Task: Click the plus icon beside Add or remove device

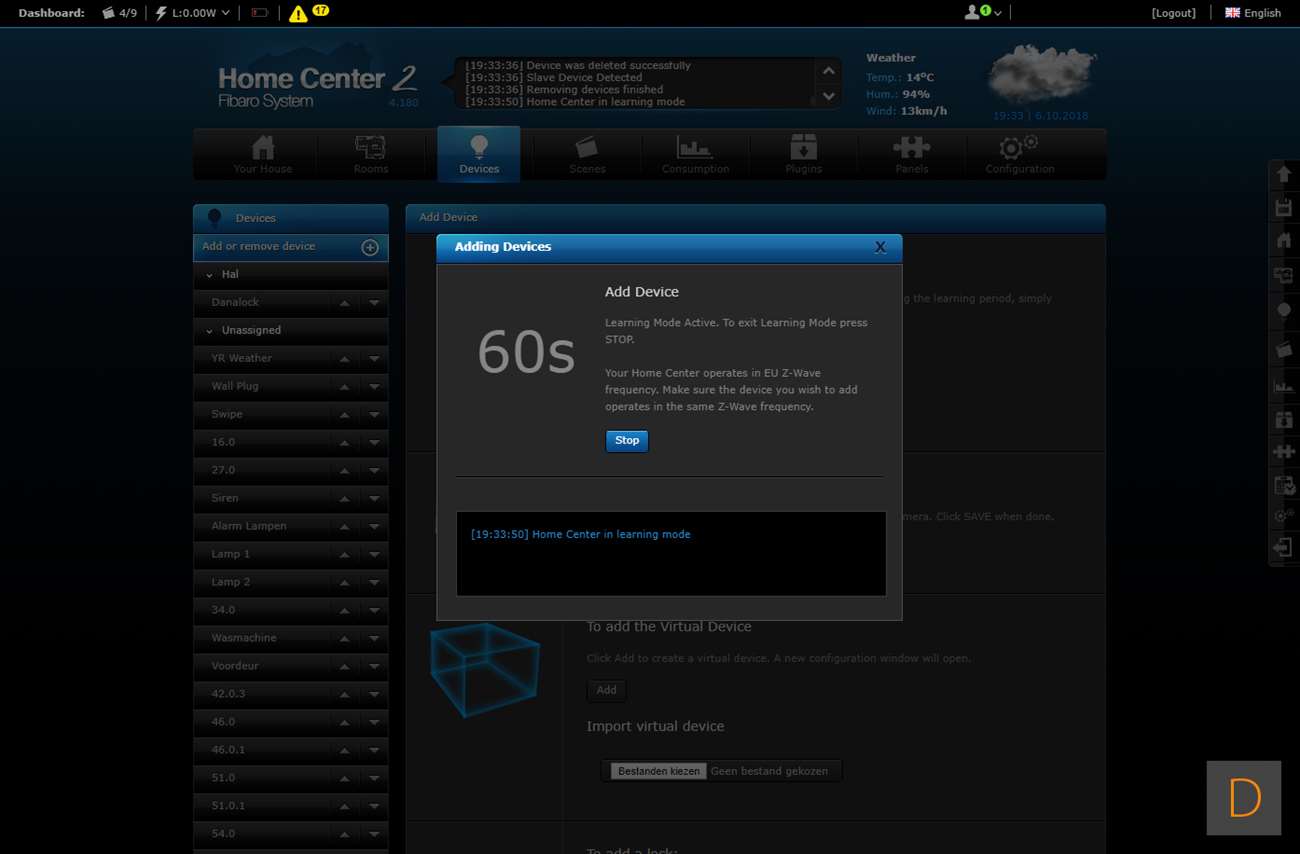Action: coord(370,247)
